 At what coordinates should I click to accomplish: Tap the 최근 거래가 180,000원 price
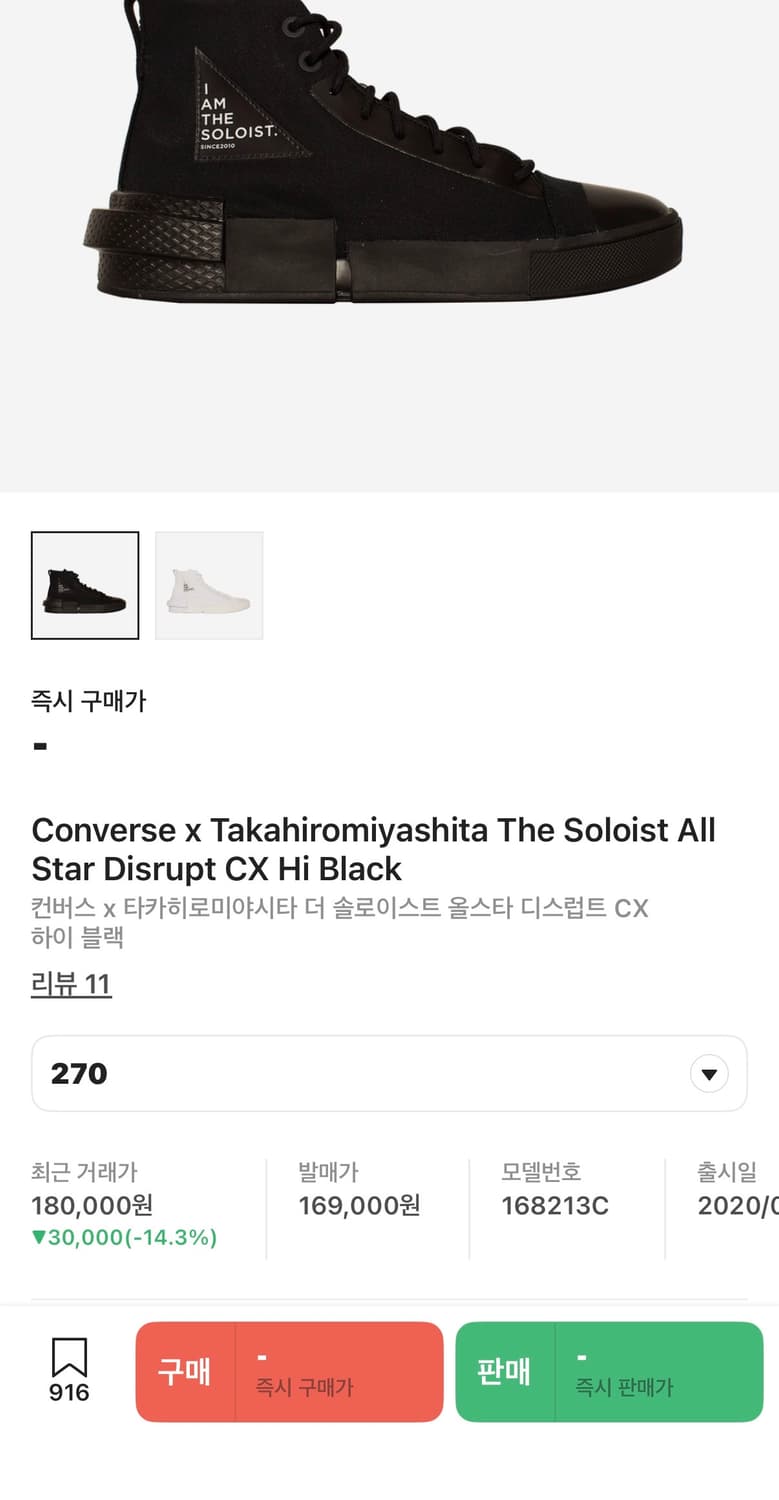92,1205
